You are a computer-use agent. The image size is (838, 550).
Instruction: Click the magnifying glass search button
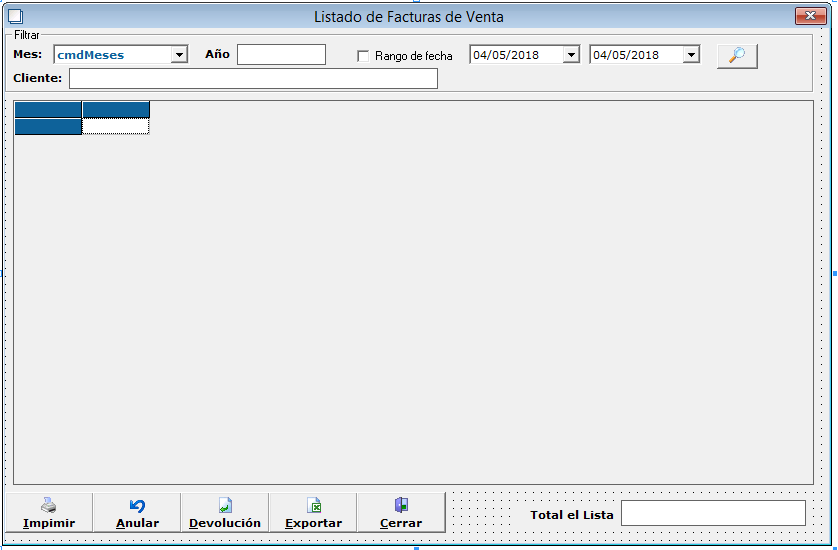(x=737, y=56)
